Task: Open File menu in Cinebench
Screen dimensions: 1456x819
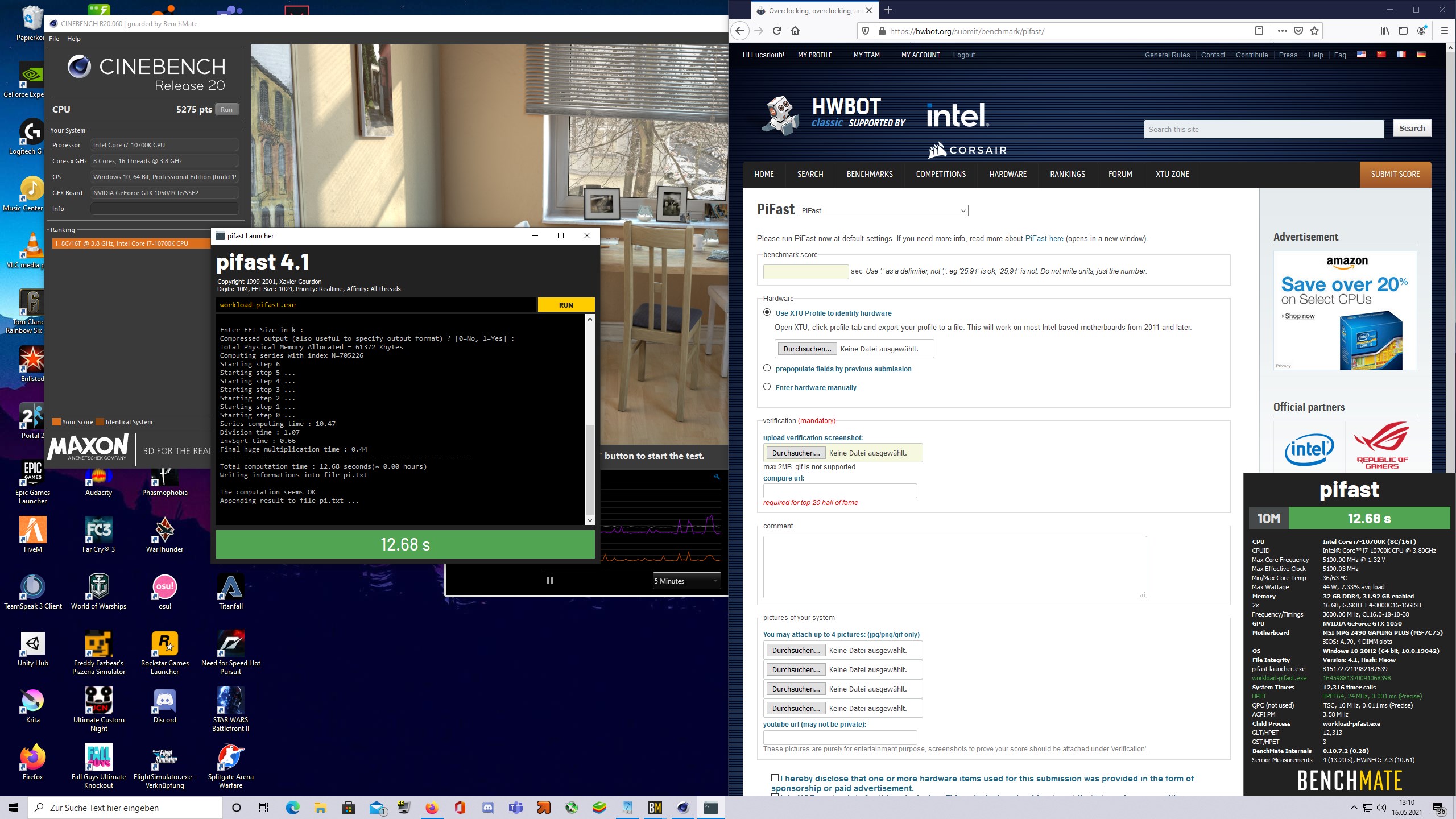Action: tap(54, 39)
